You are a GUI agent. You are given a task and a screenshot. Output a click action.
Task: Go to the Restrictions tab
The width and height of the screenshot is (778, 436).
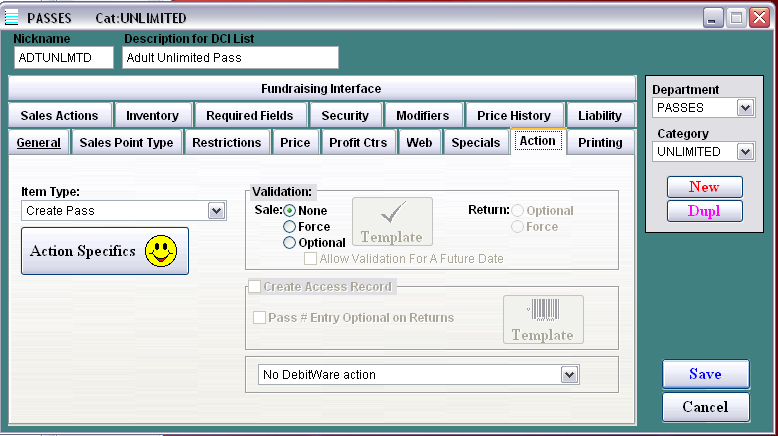227,142
